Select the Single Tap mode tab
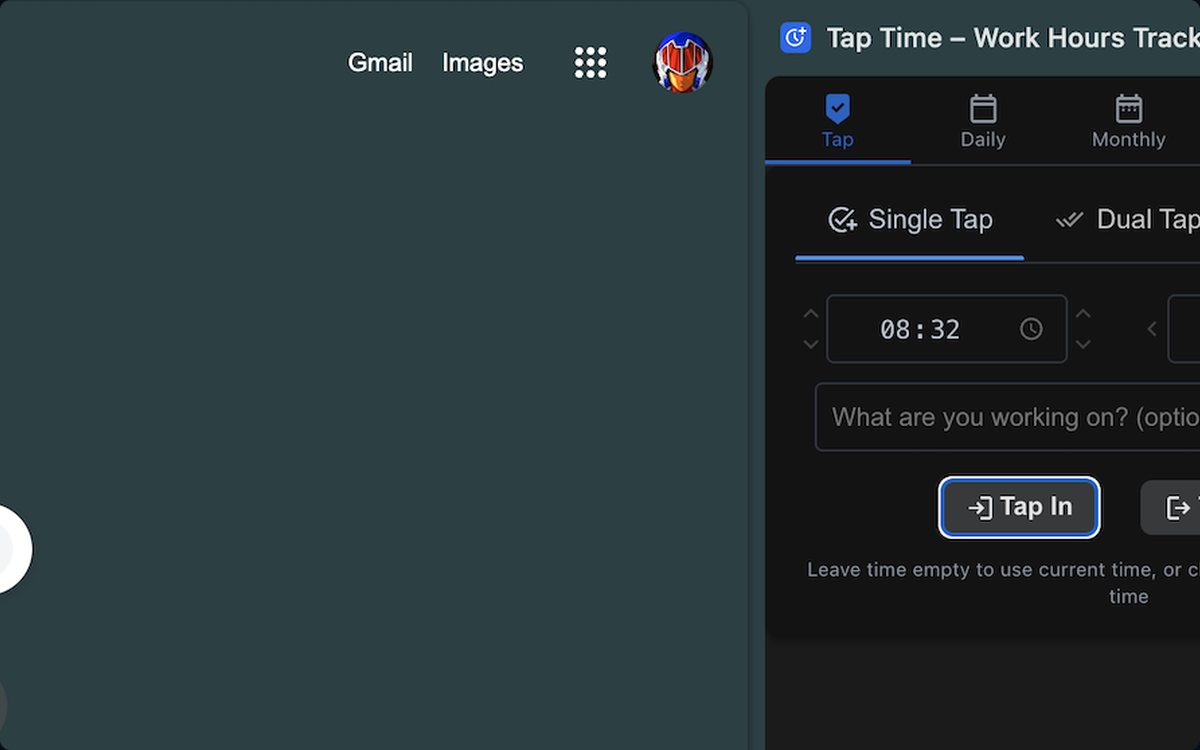Image resolution: width=1200 pixels, height=750 pixels. (x=910, y=220)
